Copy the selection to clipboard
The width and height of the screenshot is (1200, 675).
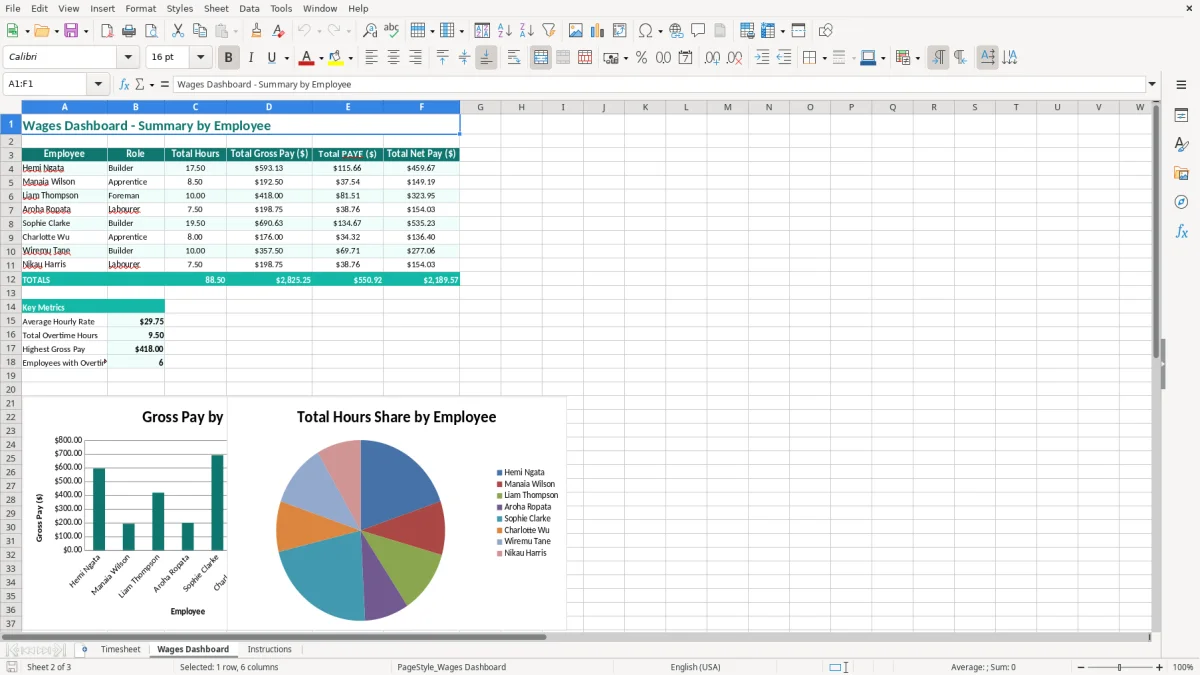(x=200, y=31)
